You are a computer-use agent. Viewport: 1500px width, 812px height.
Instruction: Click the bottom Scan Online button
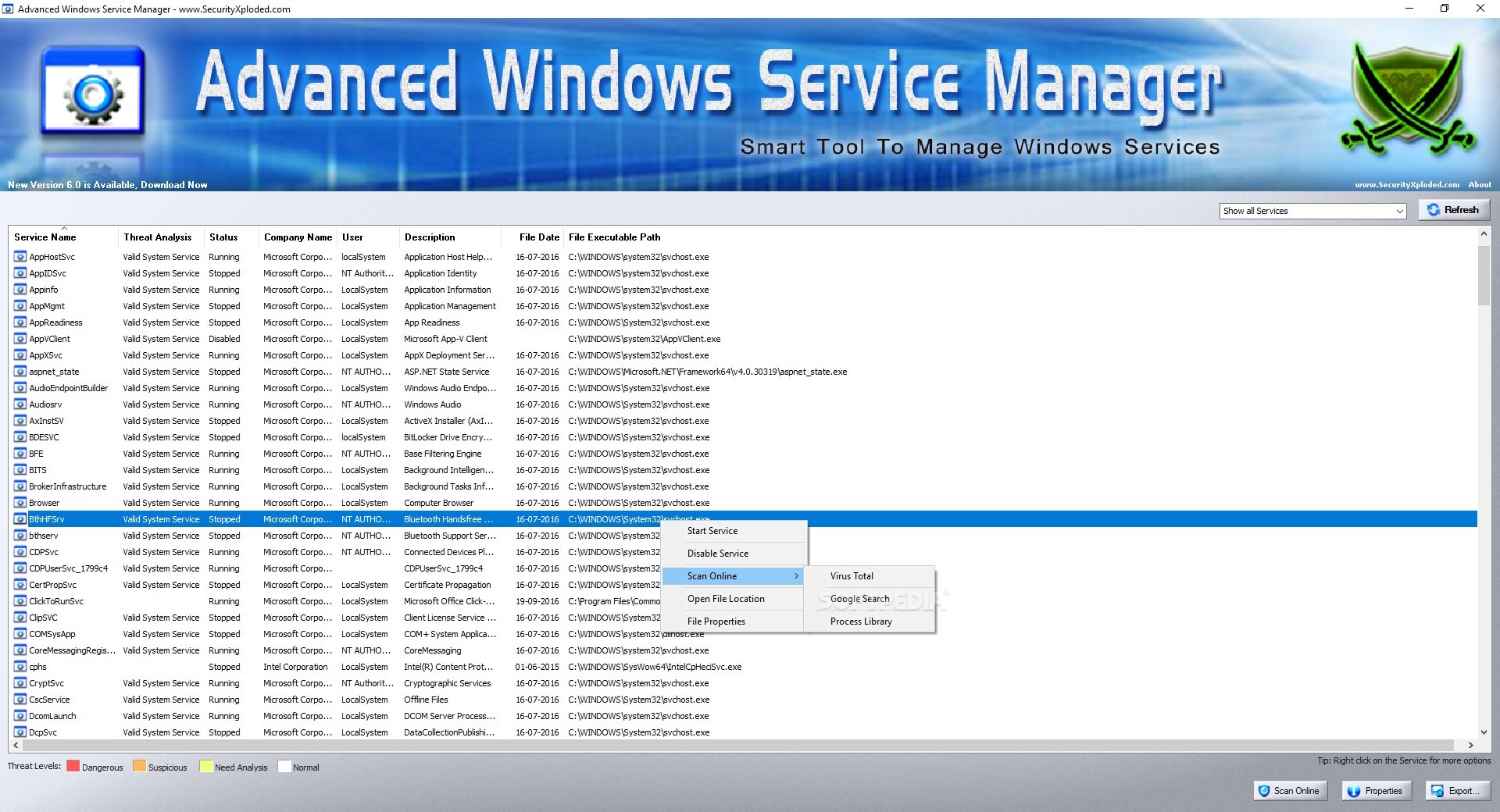[1291, 791]
